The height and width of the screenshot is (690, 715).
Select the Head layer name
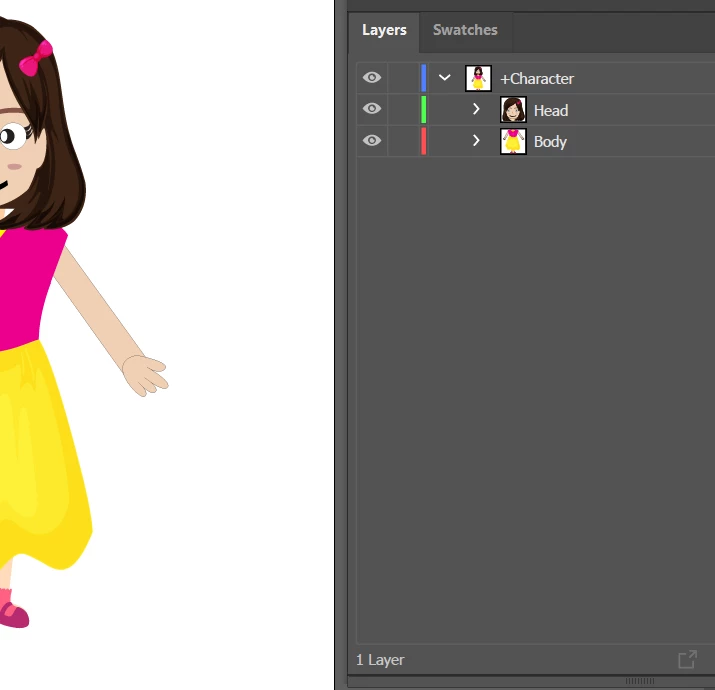pyautogui.click(x=551, y=110)
